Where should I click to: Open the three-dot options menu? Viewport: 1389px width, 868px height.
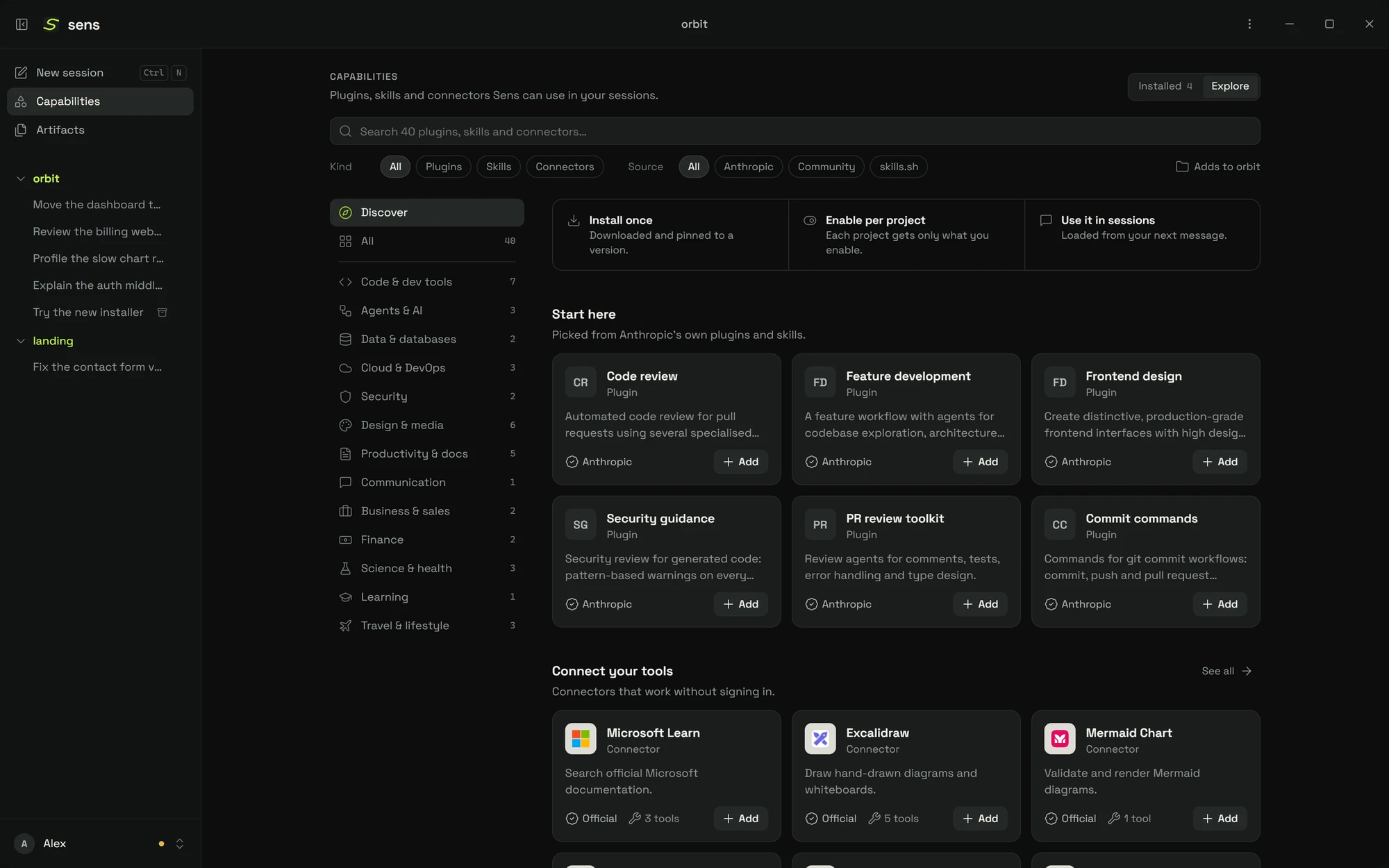[x=1249, y=24]
